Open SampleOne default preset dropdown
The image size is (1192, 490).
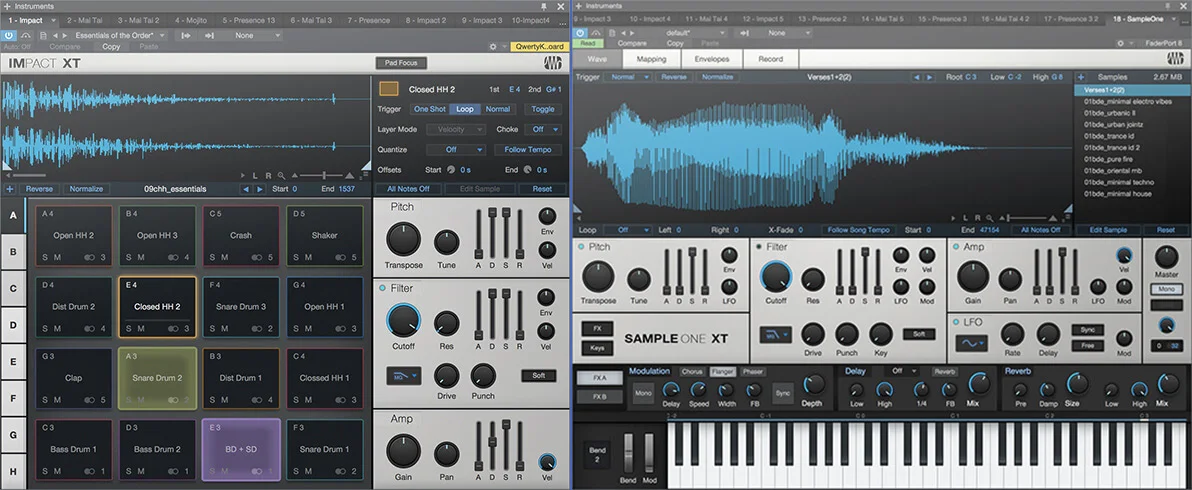click(694, 33)
